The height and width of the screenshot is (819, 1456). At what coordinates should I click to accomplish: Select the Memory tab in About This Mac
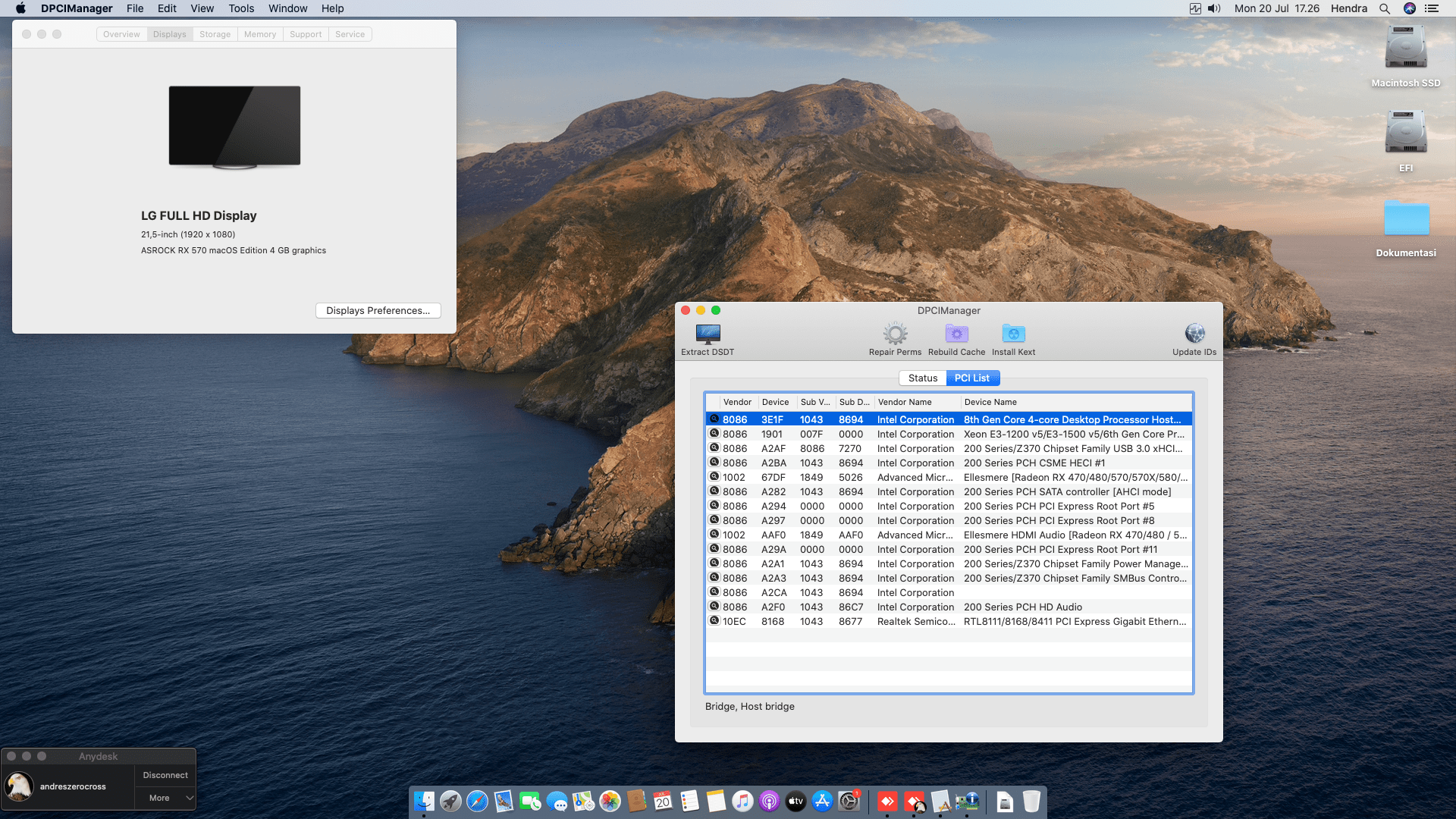(x=260, y=34)
